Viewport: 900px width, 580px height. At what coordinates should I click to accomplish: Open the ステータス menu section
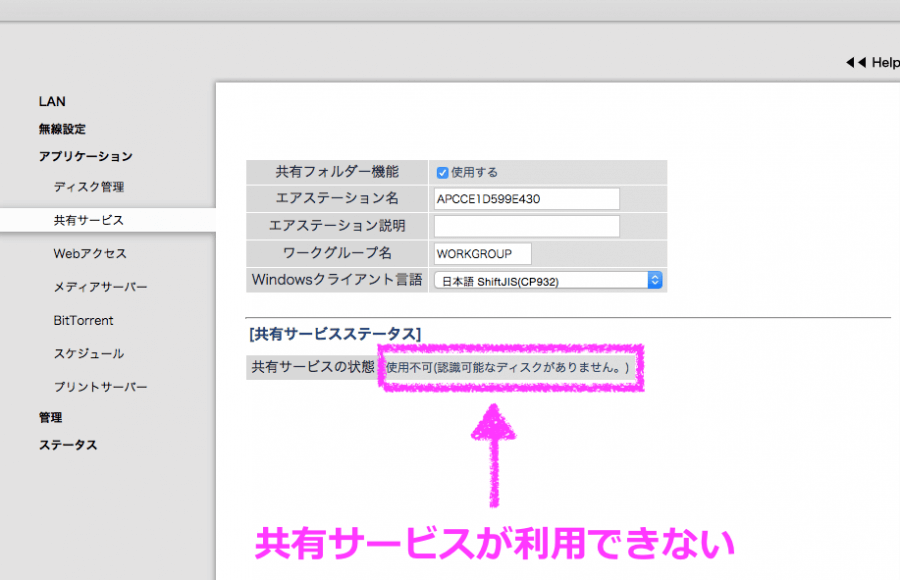pyautogui.click(x=68, y=445)
